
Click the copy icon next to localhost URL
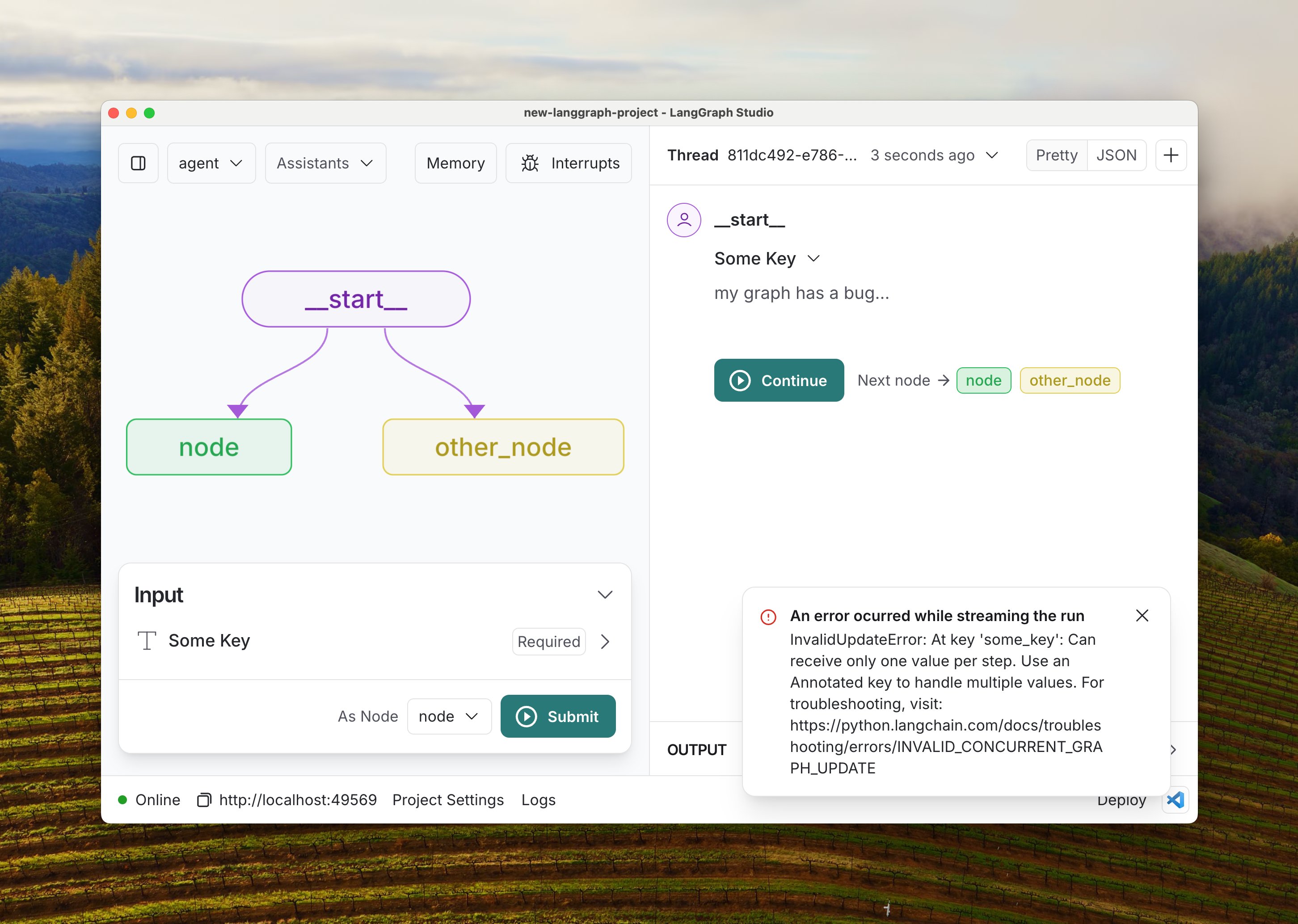(204, 800)
